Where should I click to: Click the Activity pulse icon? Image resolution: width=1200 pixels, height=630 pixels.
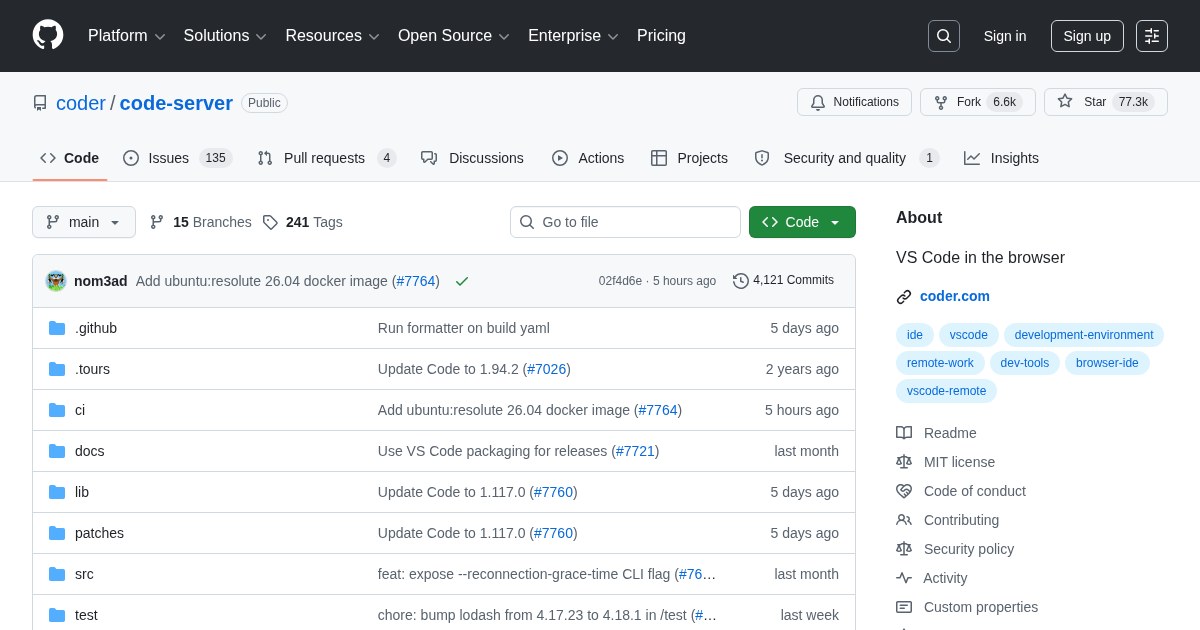point(904,578)
